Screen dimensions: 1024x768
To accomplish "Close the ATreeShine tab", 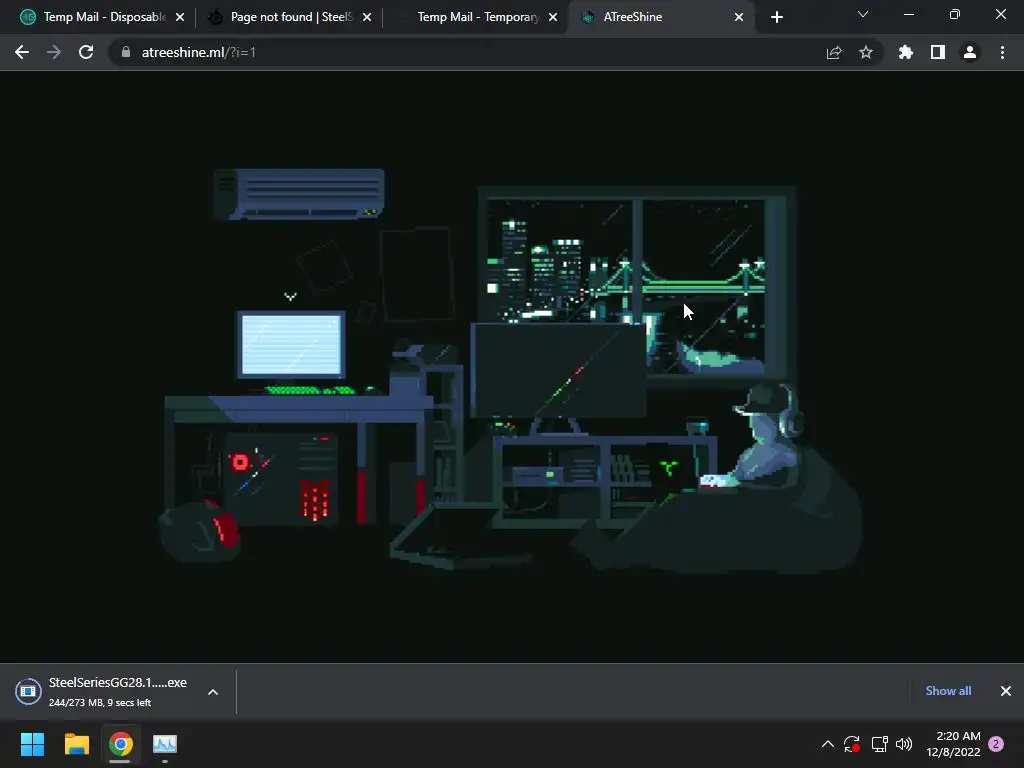I will point(739,17).
